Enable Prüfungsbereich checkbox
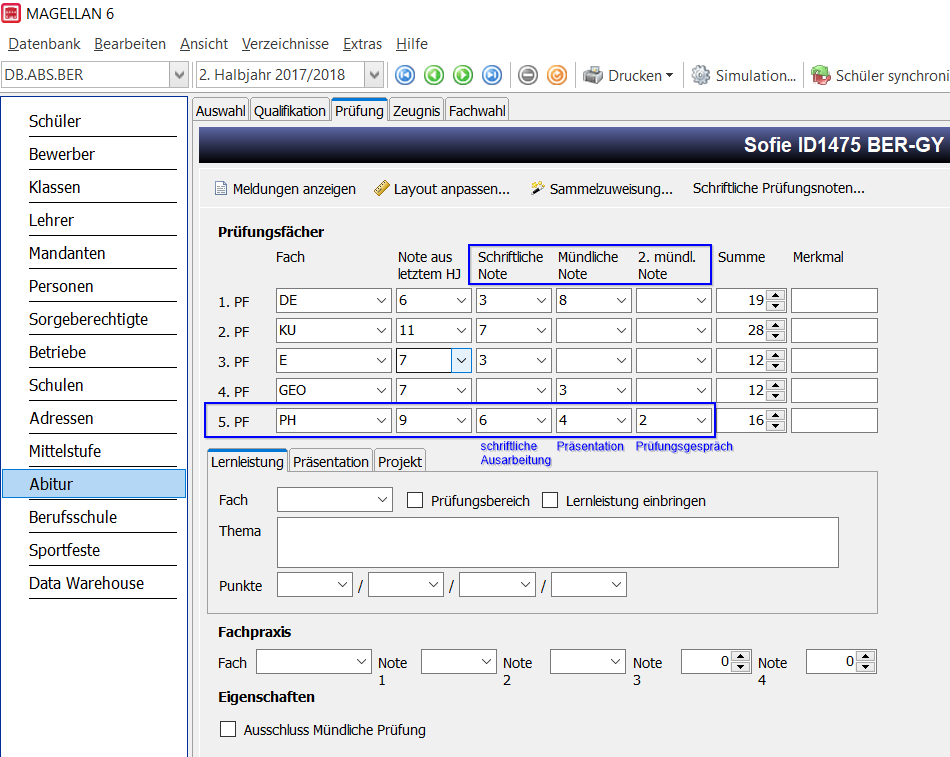Viewport: 950px width, 757px height. coord(415,500)
